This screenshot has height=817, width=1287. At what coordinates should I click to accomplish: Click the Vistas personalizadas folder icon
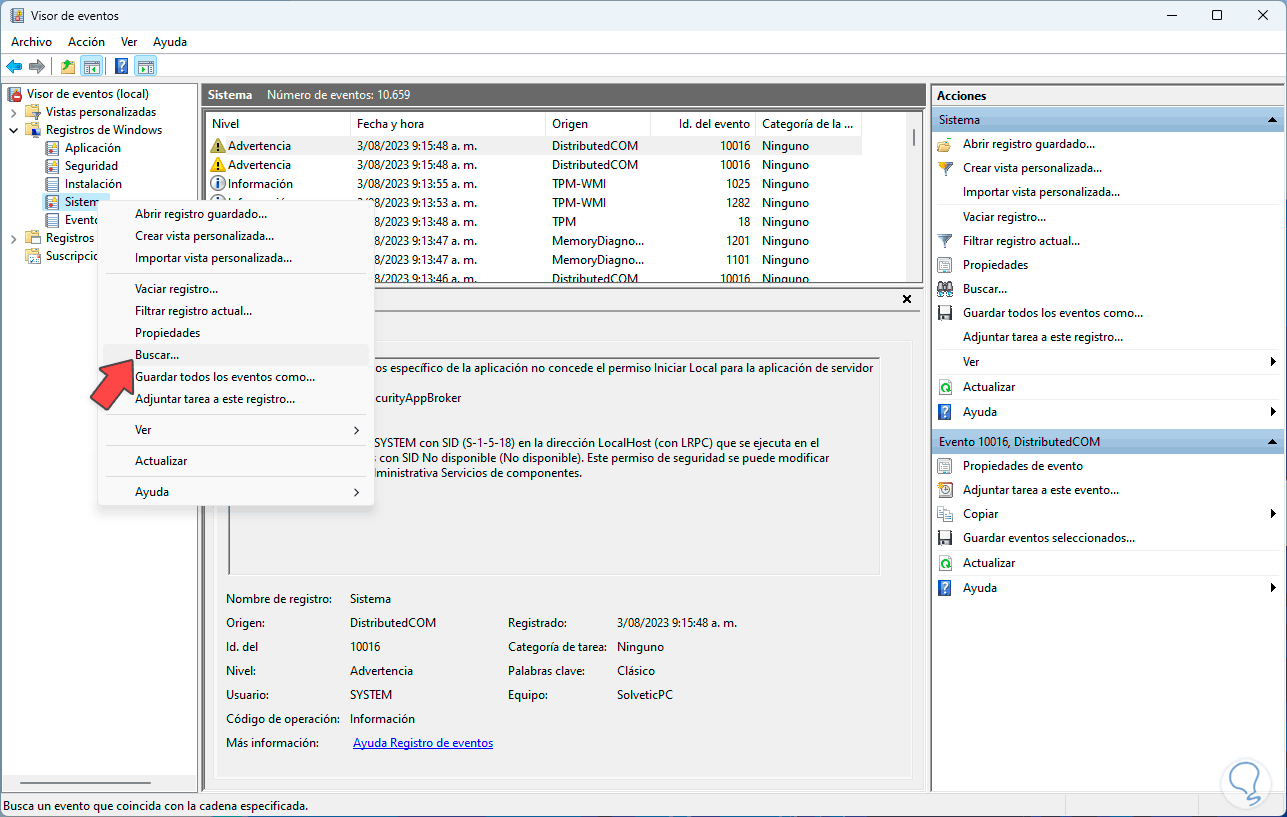tap(34, 112)
